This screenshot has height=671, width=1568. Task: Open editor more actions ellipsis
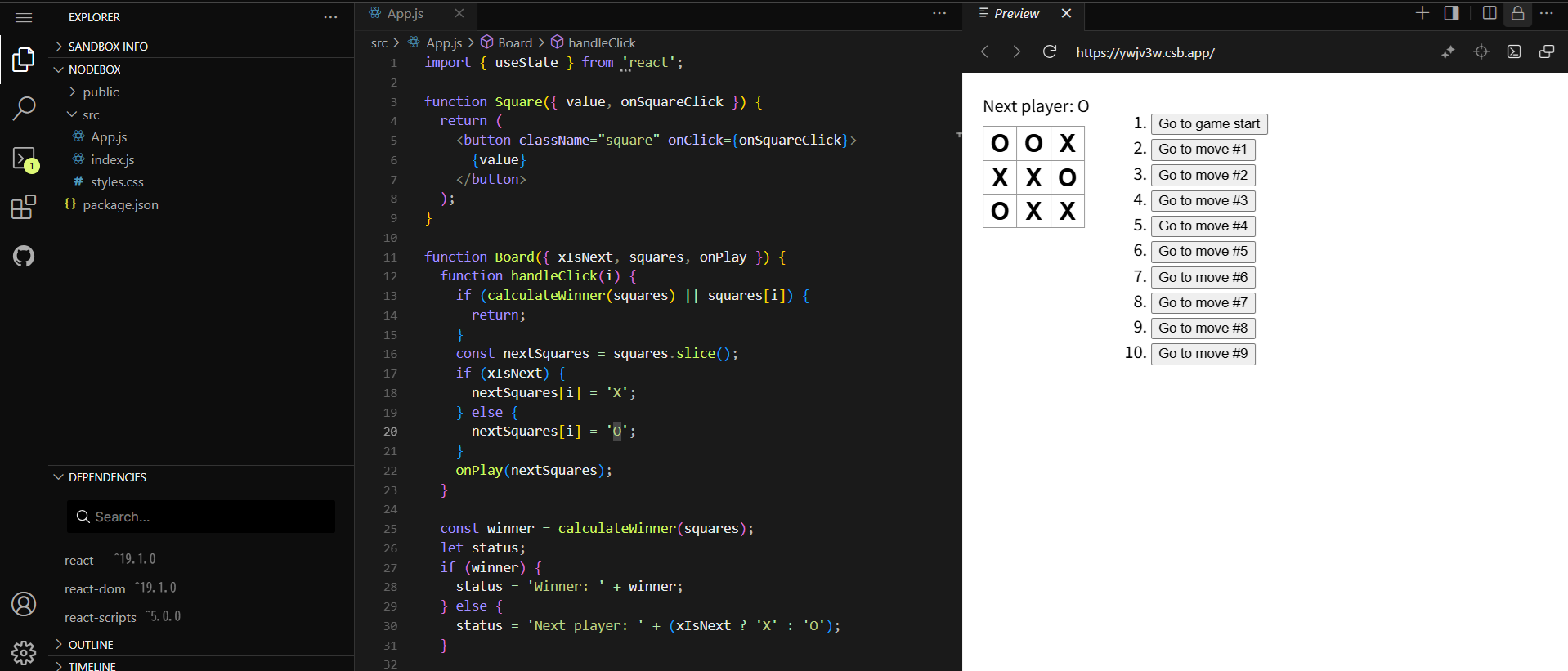(x=939, y=13)
